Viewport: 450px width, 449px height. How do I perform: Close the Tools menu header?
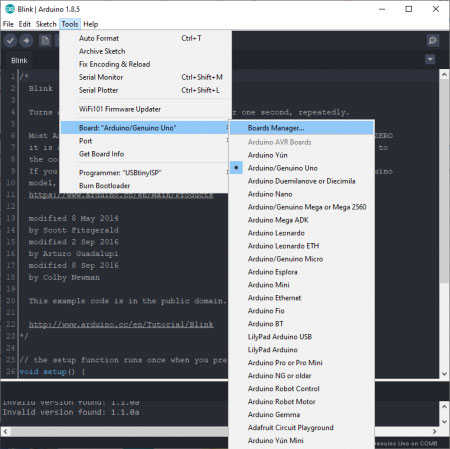click(70, 24)
